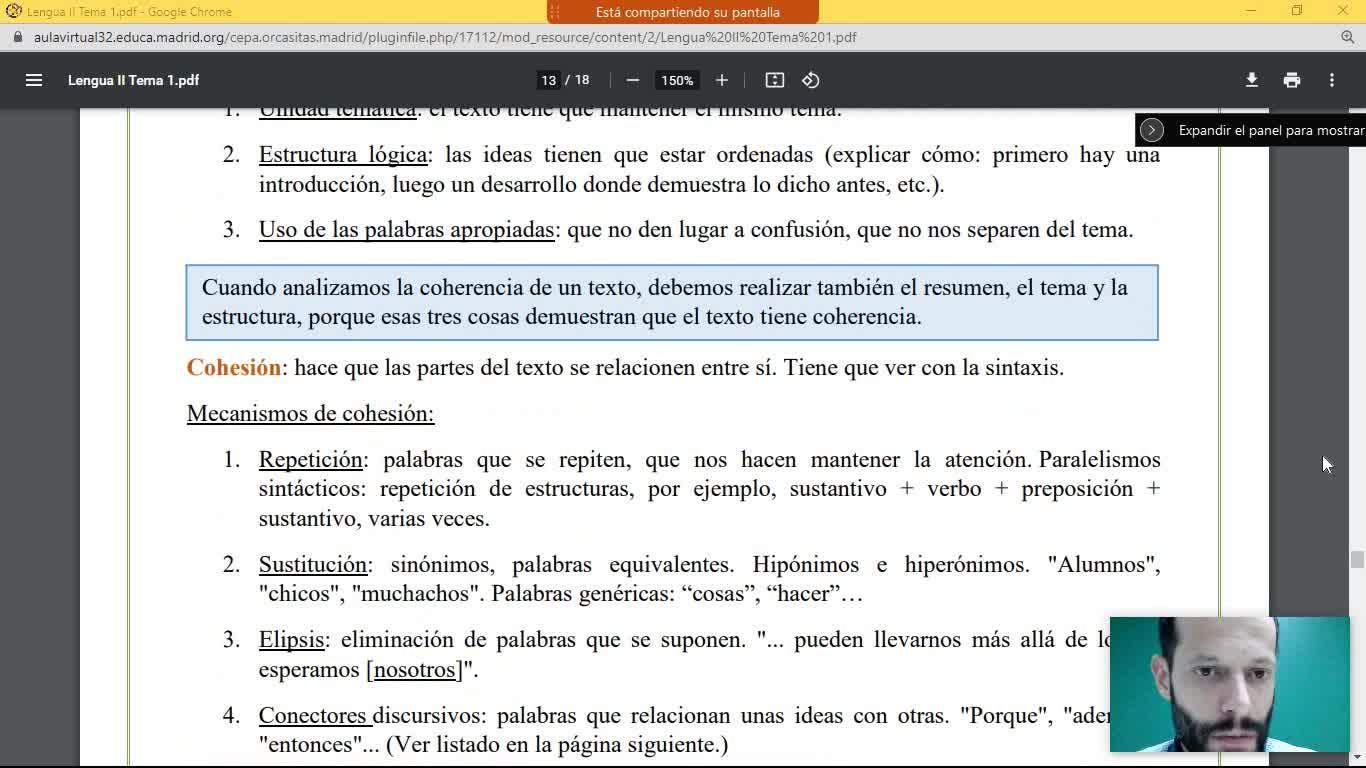This screenshot has height=768, width=1366.
Task: View site security lock information
Action: pyautogui.click(x=17, y=37)
